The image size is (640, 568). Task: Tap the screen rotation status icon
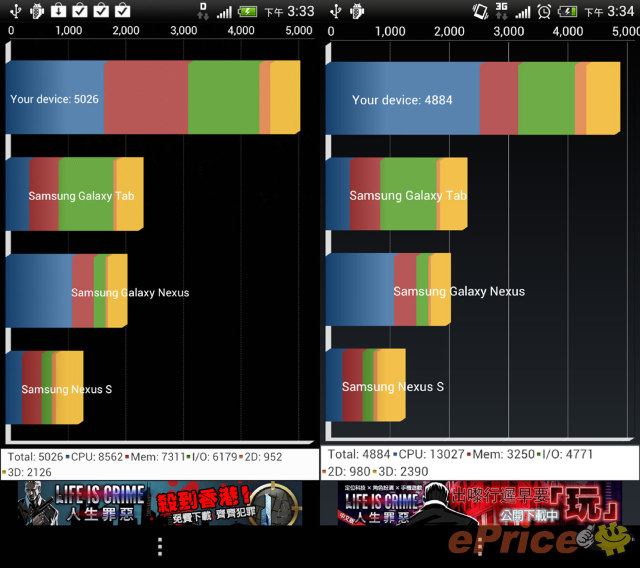481,12
